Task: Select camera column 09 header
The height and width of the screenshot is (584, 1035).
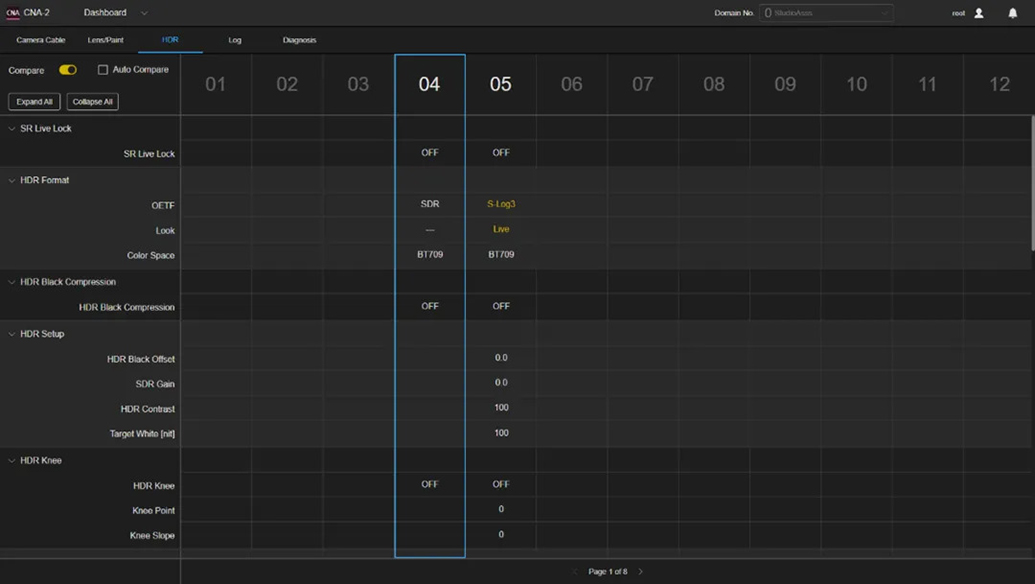Action: pyautogui.click(x=785, y=84)
